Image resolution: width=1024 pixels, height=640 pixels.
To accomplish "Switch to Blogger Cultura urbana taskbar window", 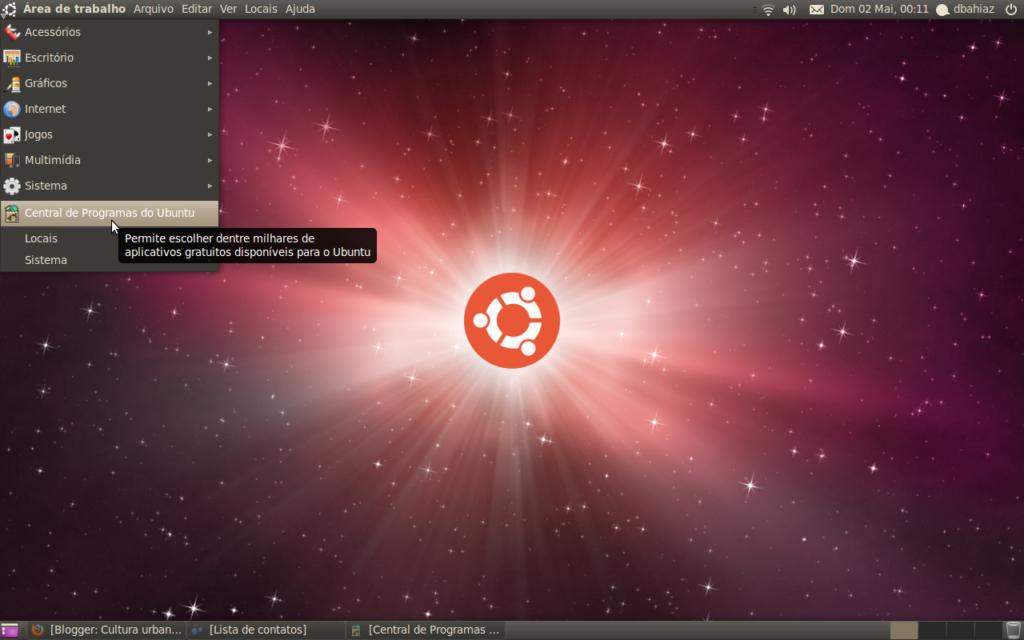I will [107, 630].
